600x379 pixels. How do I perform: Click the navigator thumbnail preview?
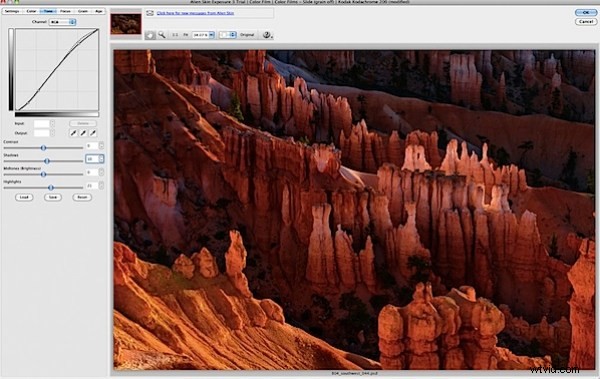(126, 24)
